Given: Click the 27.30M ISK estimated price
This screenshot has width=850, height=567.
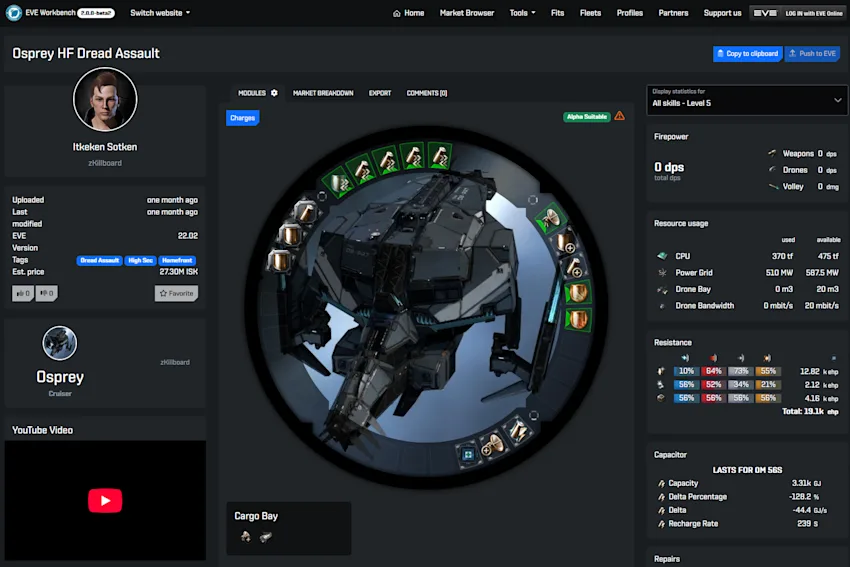Looking at the screenshot, I should pyautogui.click(x=178, y=272).
